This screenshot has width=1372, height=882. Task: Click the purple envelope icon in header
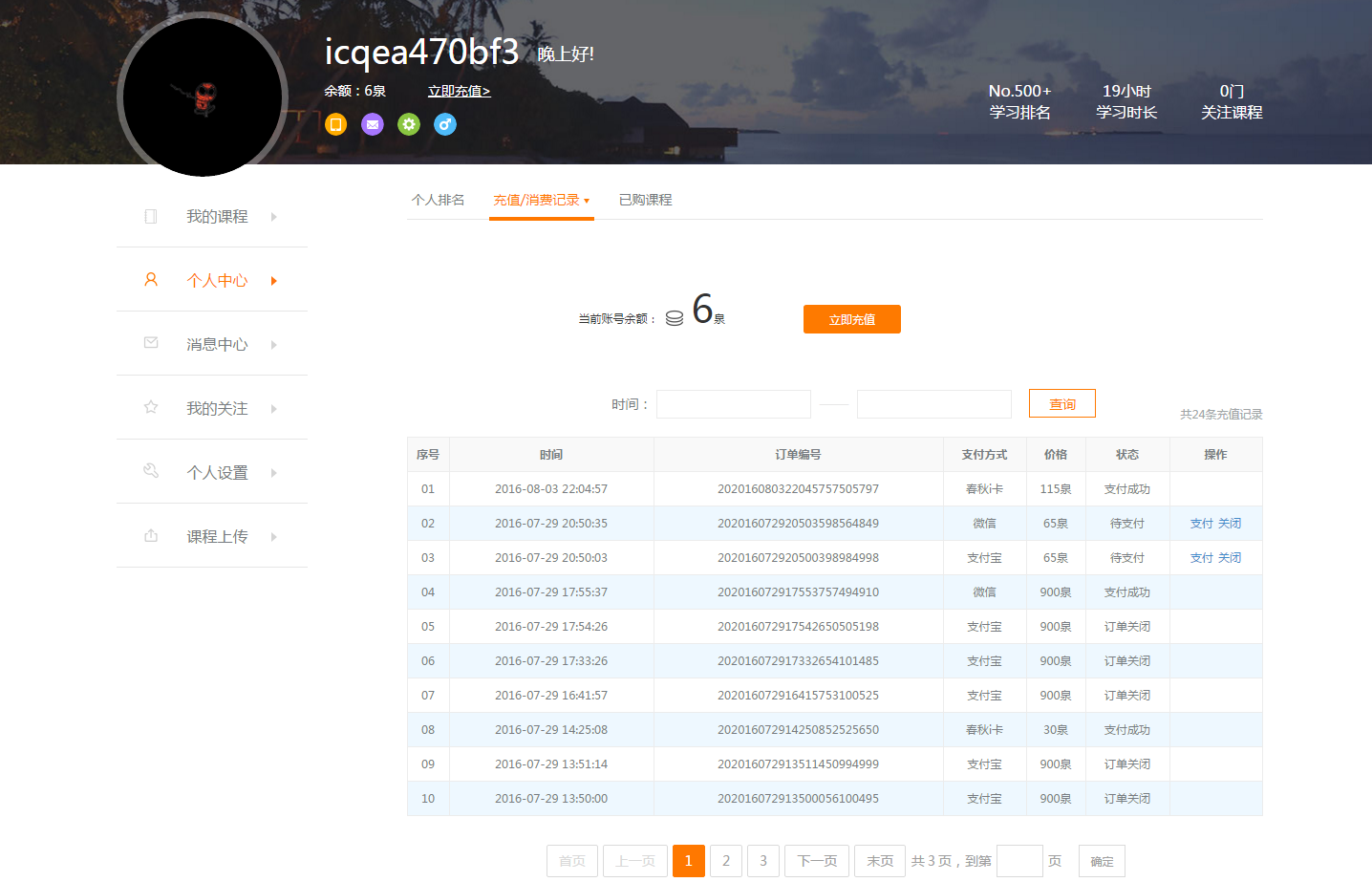pos(373,124)
